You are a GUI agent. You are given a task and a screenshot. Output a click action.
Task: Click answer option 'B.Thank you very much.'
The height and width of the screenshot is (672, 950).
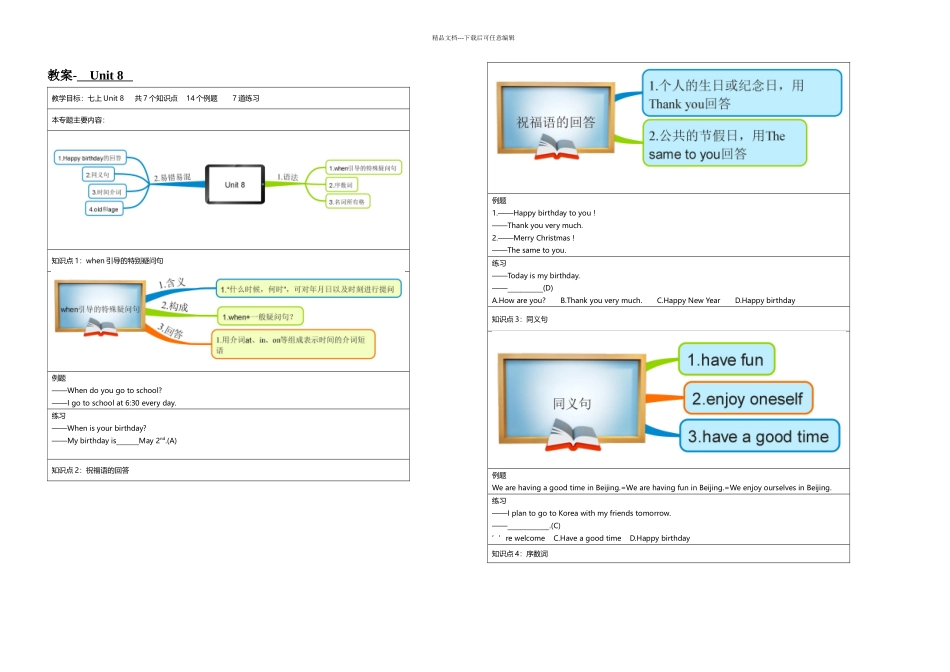(601, 301)
